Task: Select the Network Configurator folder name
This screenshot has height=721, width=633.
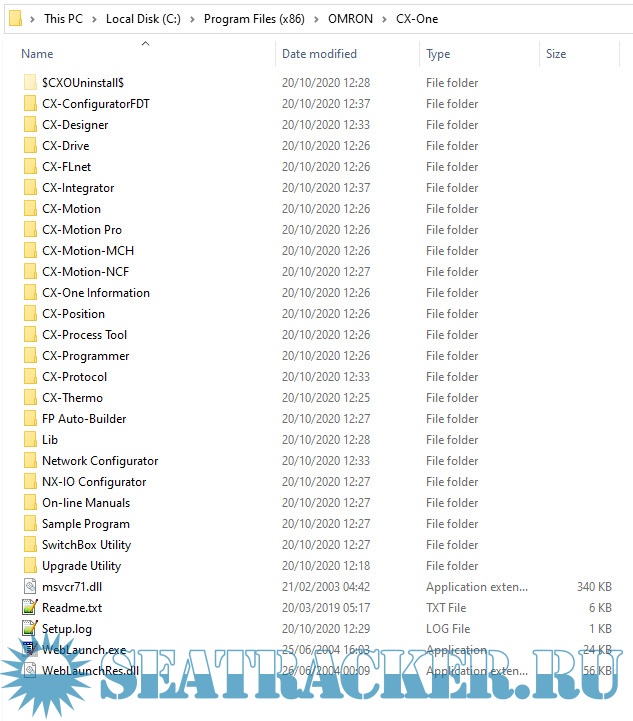Action: pos(100,461)
